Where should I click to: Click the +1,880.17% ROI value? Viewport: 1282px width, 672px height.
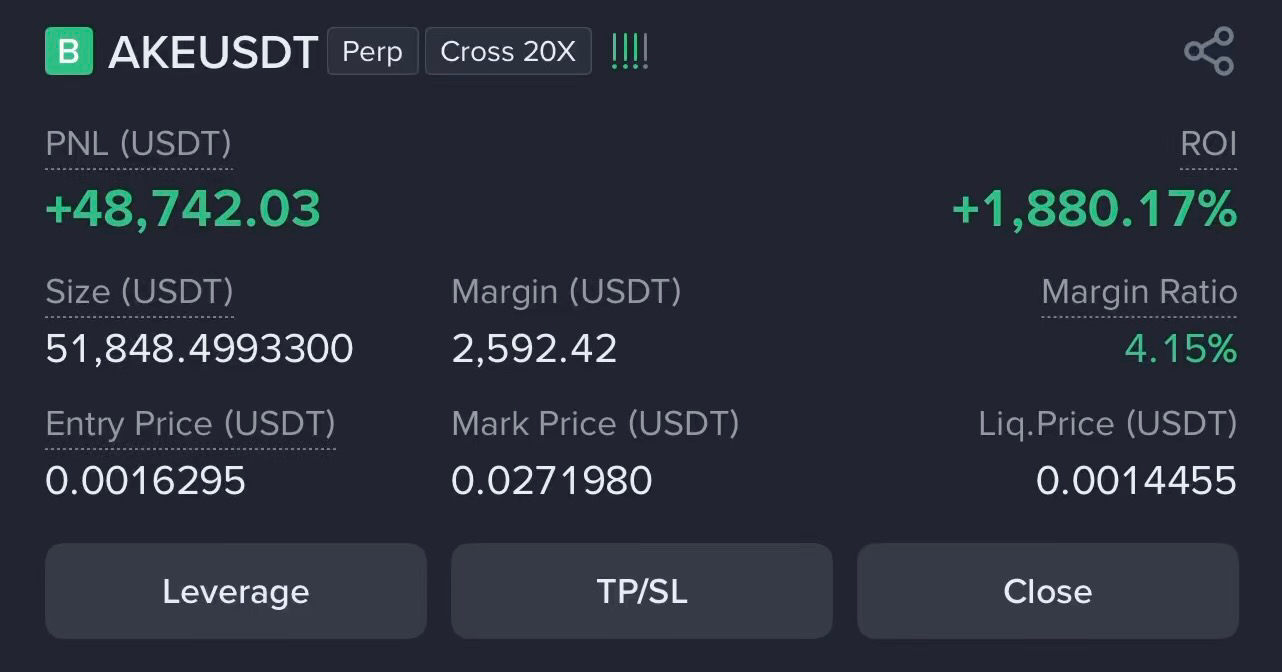point(1095,209)
